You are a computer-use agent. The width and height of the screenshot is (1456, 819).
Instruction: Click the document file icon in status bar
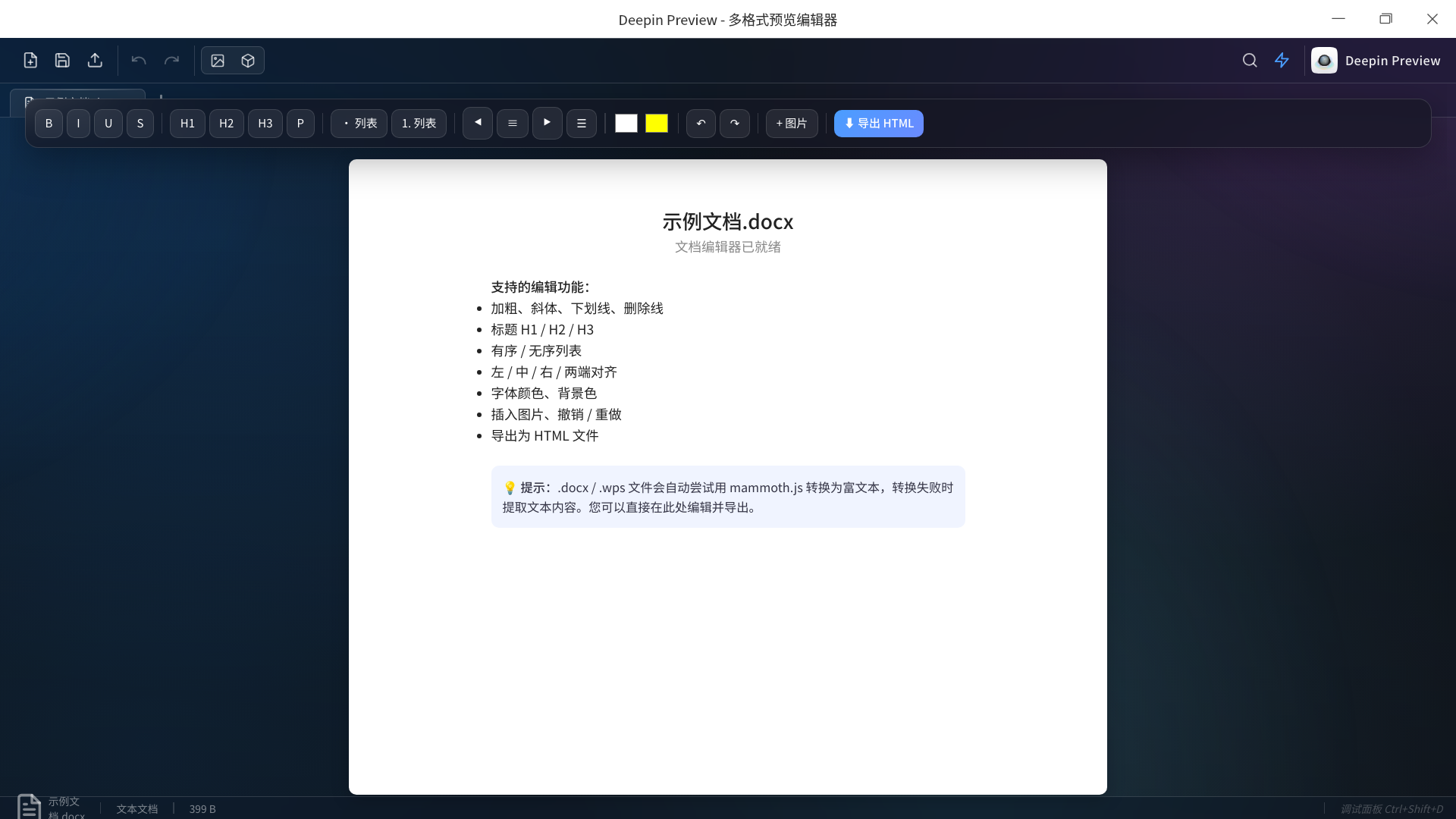pyautogui.click(x=29, y=806)
